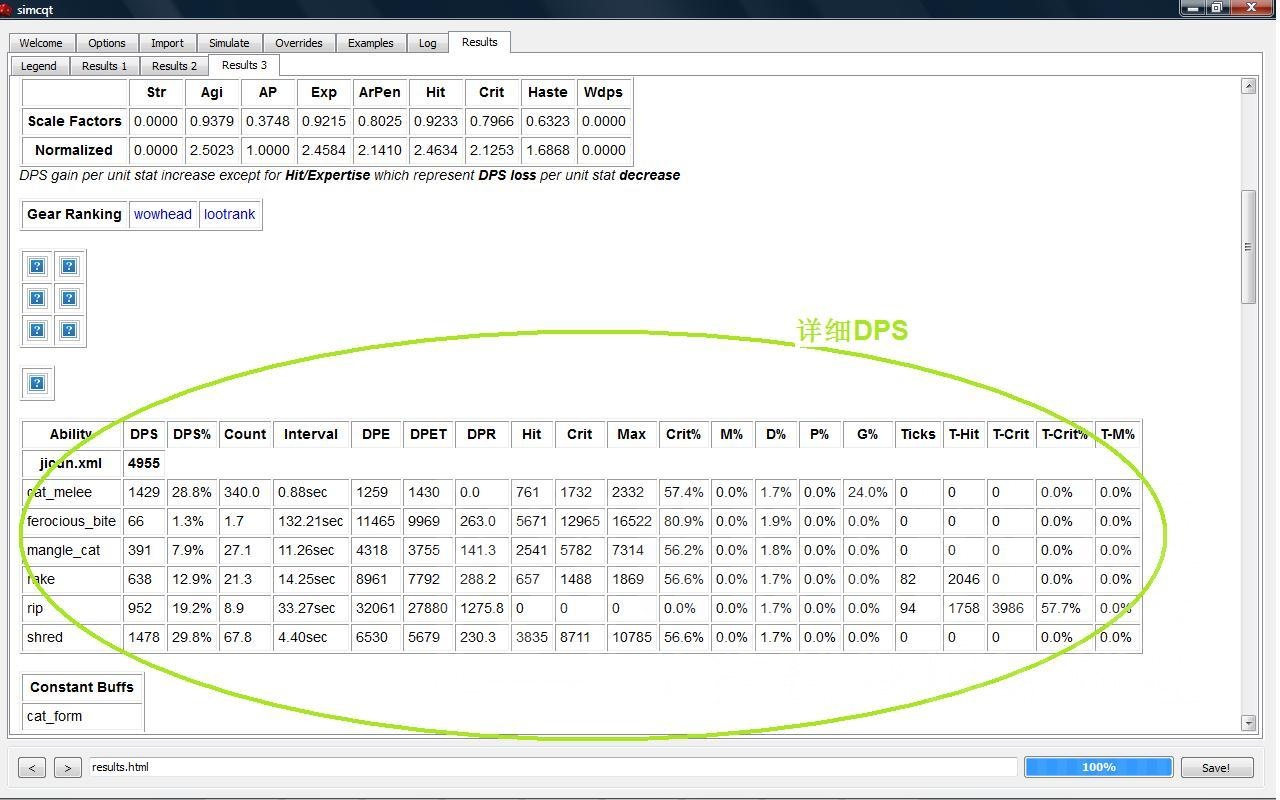Click the vertical scrollbar down arrow
1280x800 pixels.
(1248, 722)
